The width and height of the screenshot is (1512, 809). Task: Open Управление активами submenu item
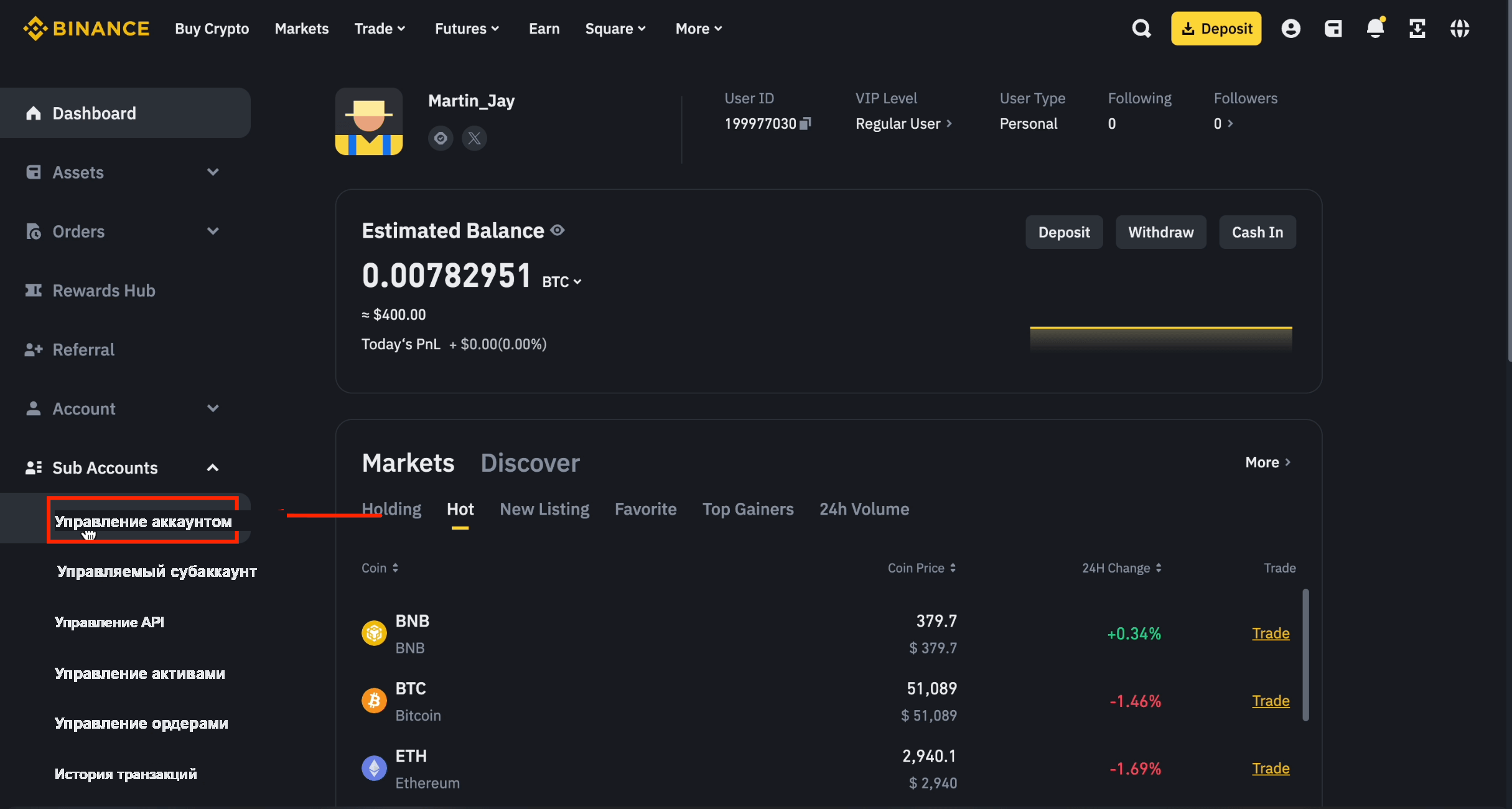click(140, 673)
